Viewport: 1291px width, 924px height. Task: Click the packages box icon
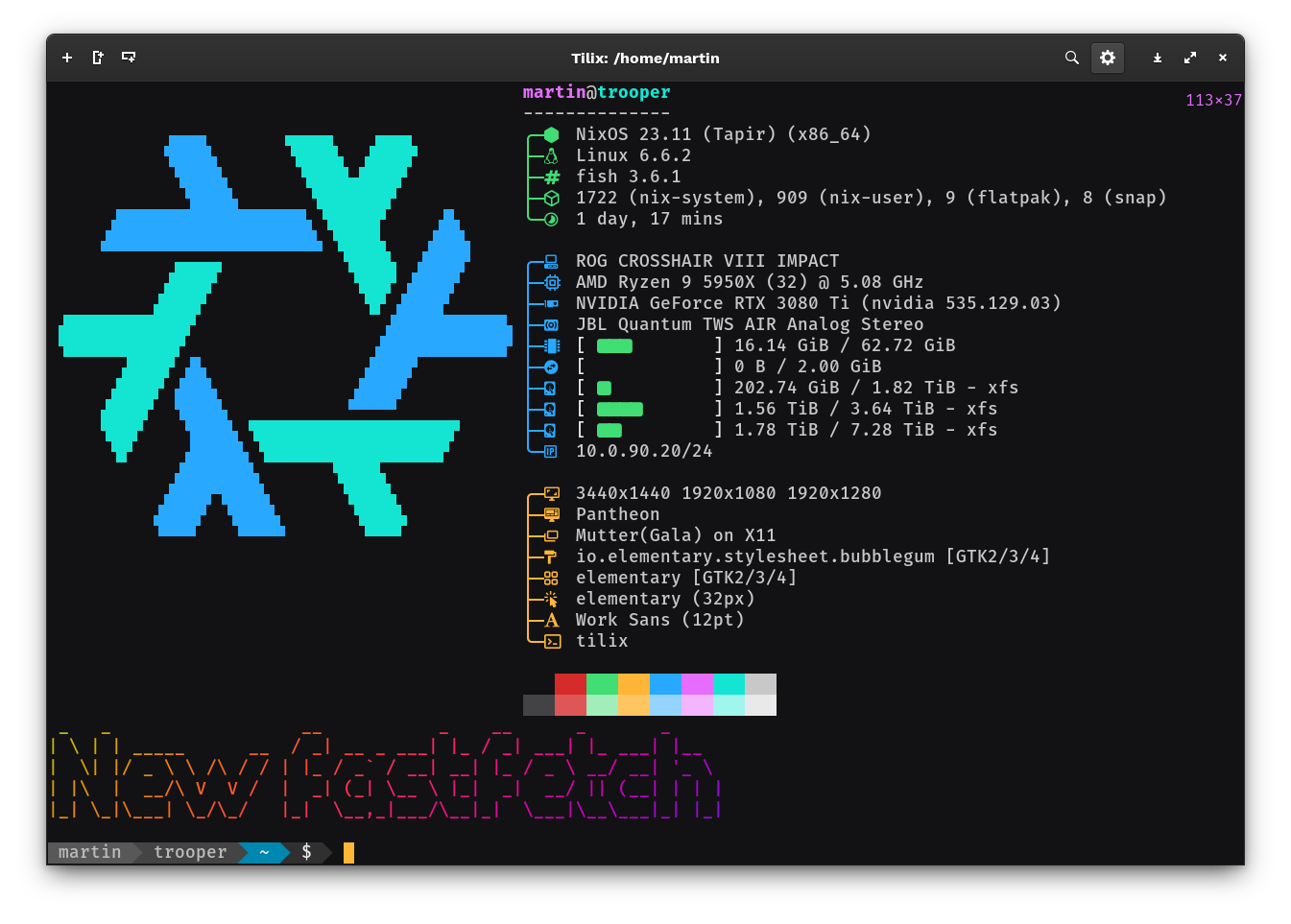coord(551,198)
